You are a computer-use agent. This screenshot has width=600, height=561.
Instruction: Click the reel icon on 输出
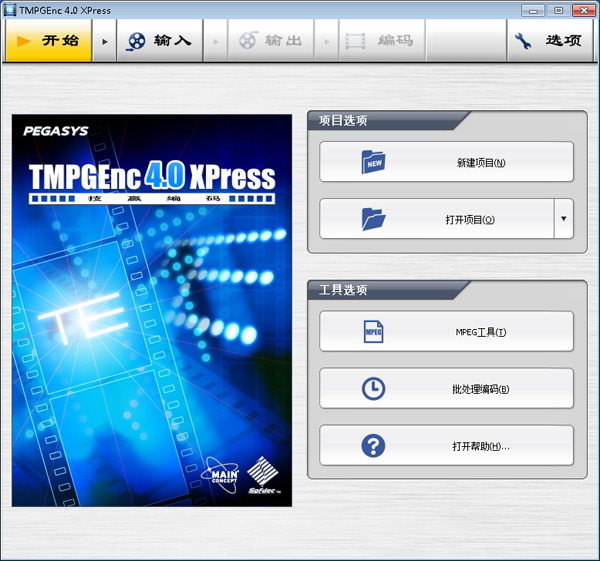click(x=248, y=40)
